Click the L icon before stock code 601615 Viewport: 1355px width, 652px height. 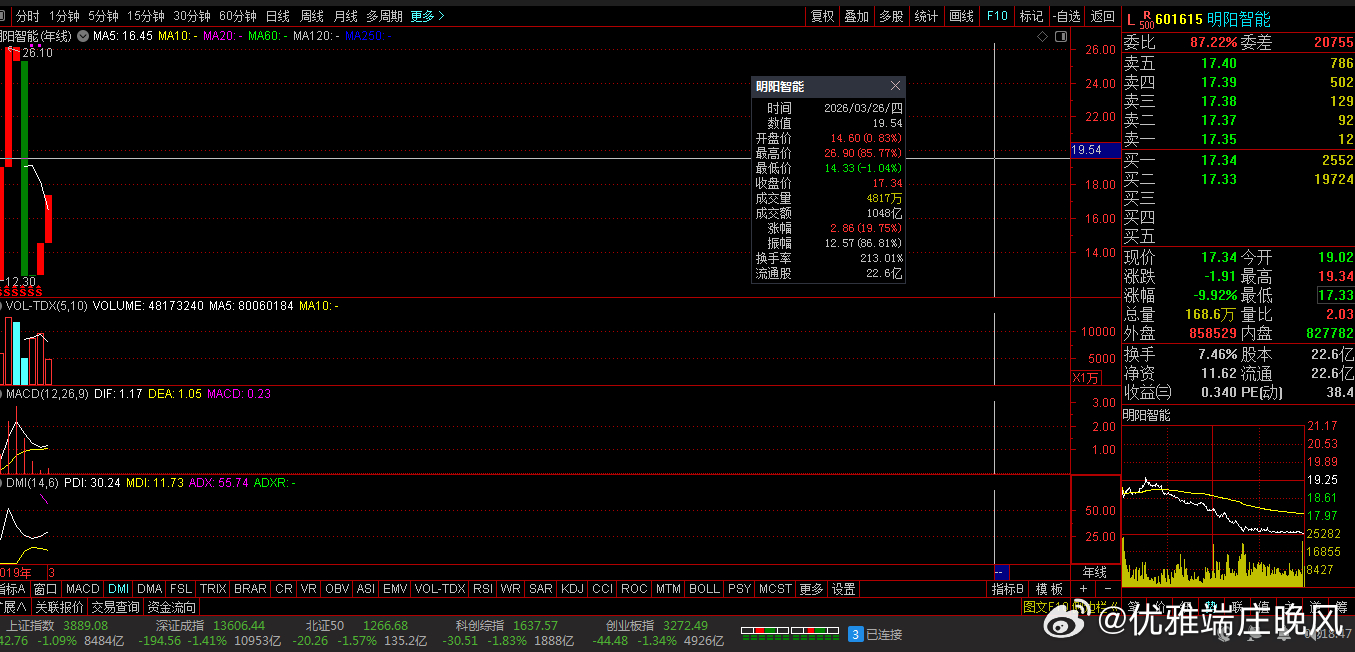(1130, 18)
